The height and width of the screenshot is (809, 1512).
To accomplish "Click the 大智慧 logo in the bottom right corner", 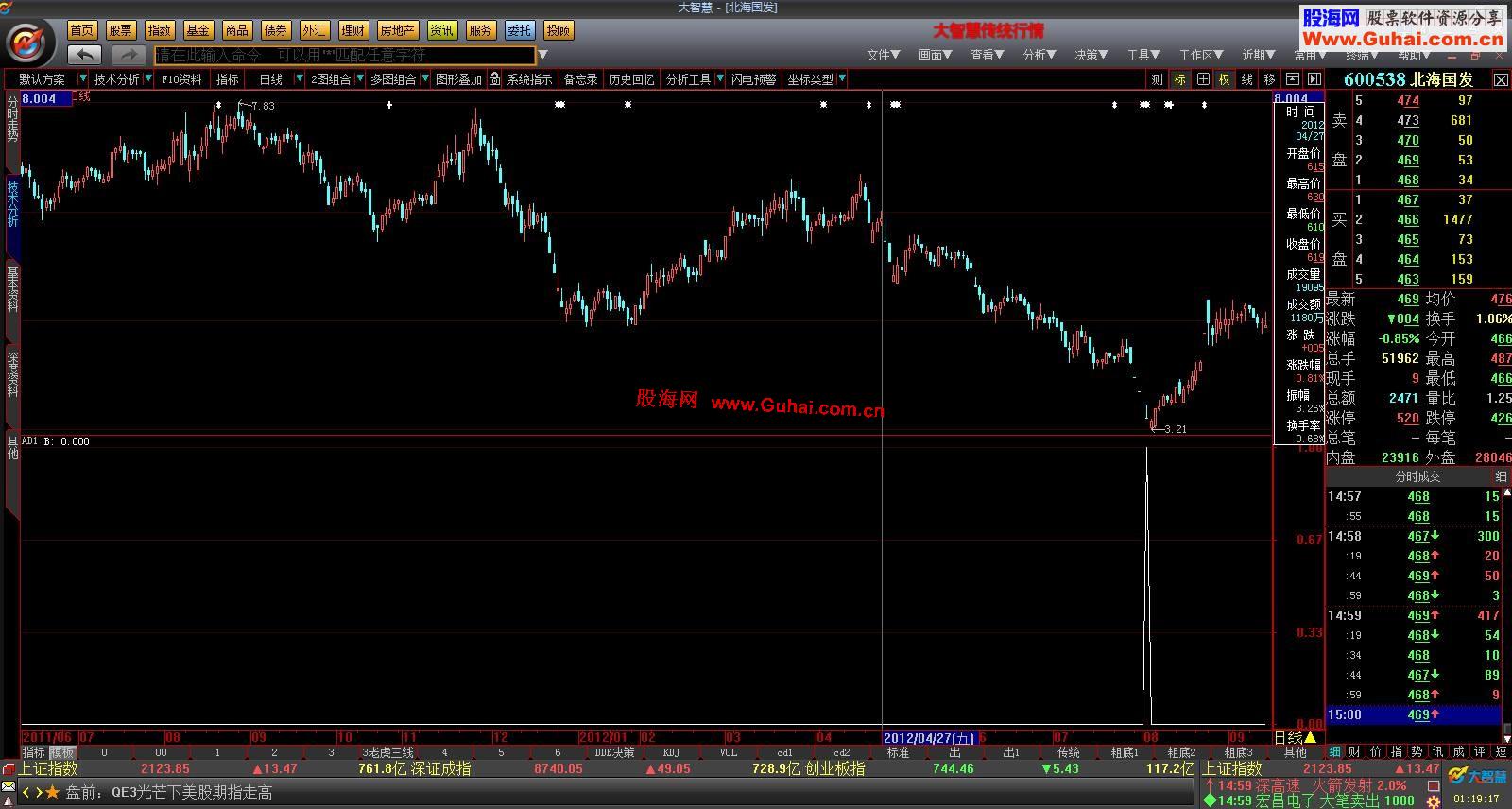I will pos(1475,776).
